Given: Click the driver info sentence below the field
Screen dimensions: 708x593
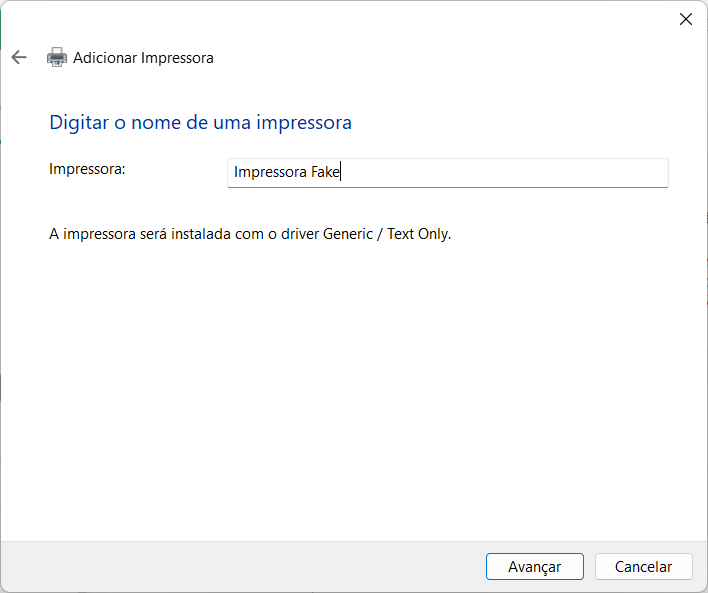Looking at the screenshot, I should (250, 235).
